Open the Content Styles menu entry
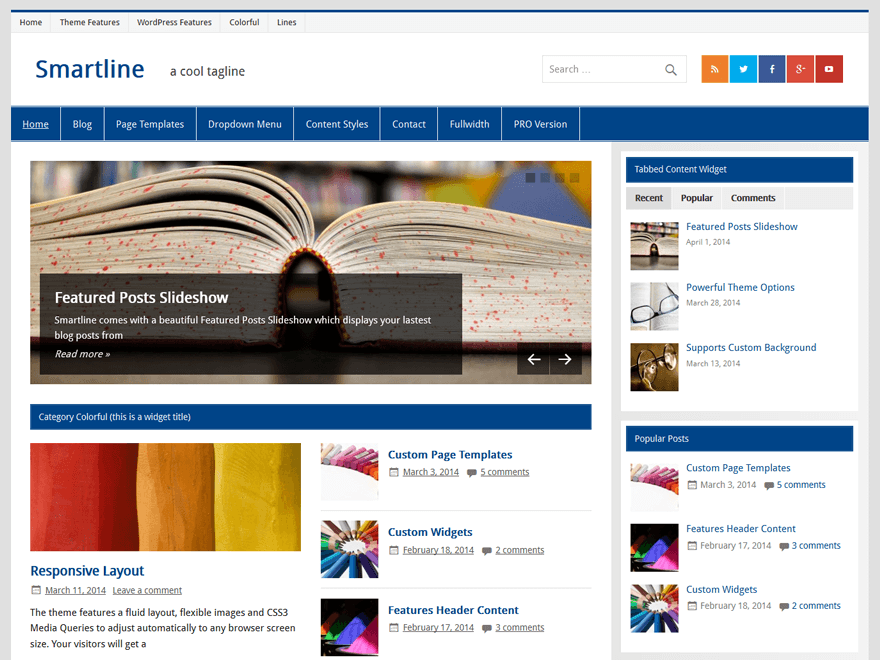This screenshot has height=660, width=880. coord(336,123)
